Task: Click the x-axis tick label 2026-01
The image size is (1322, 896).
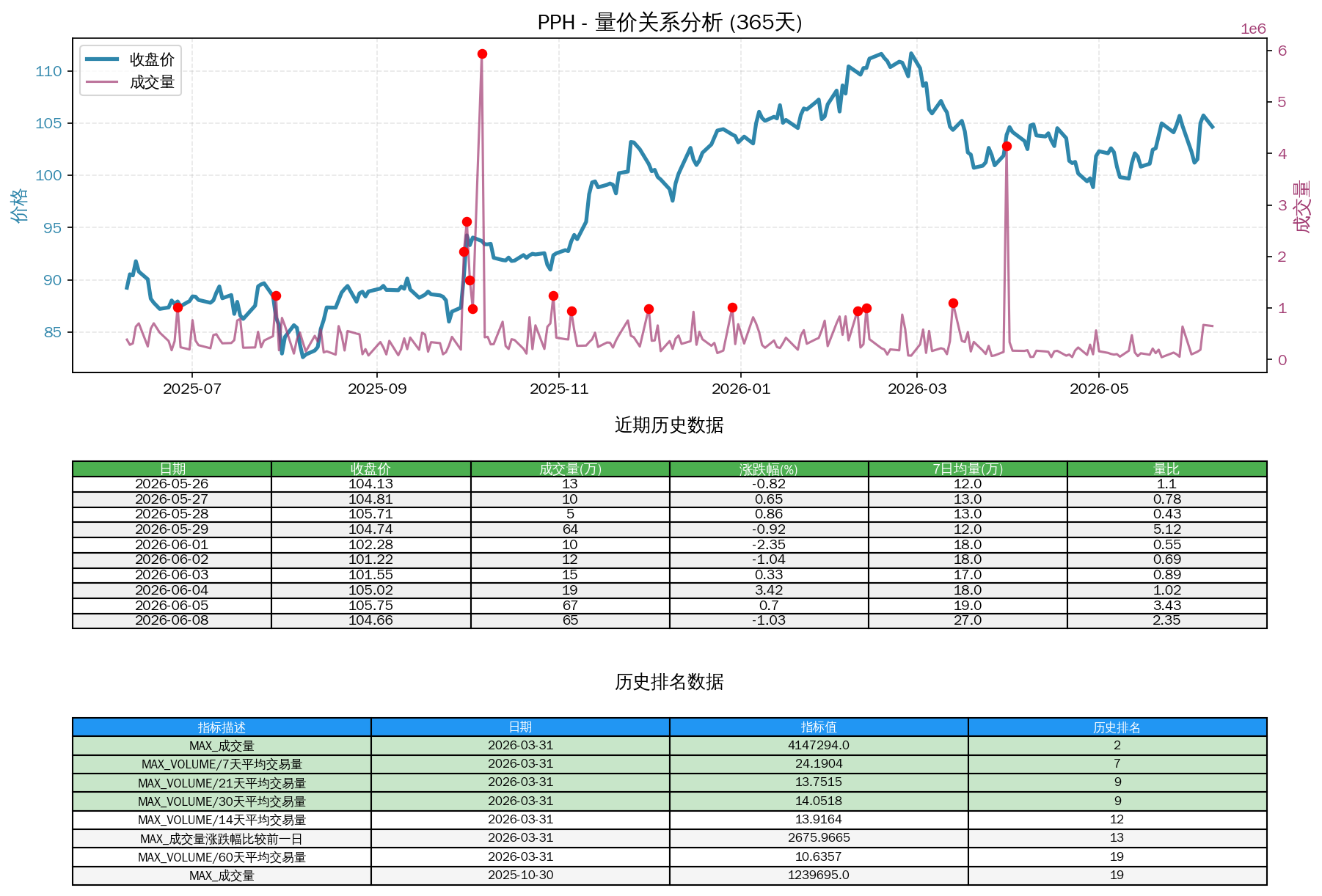Action: click(x=741, y=389)
